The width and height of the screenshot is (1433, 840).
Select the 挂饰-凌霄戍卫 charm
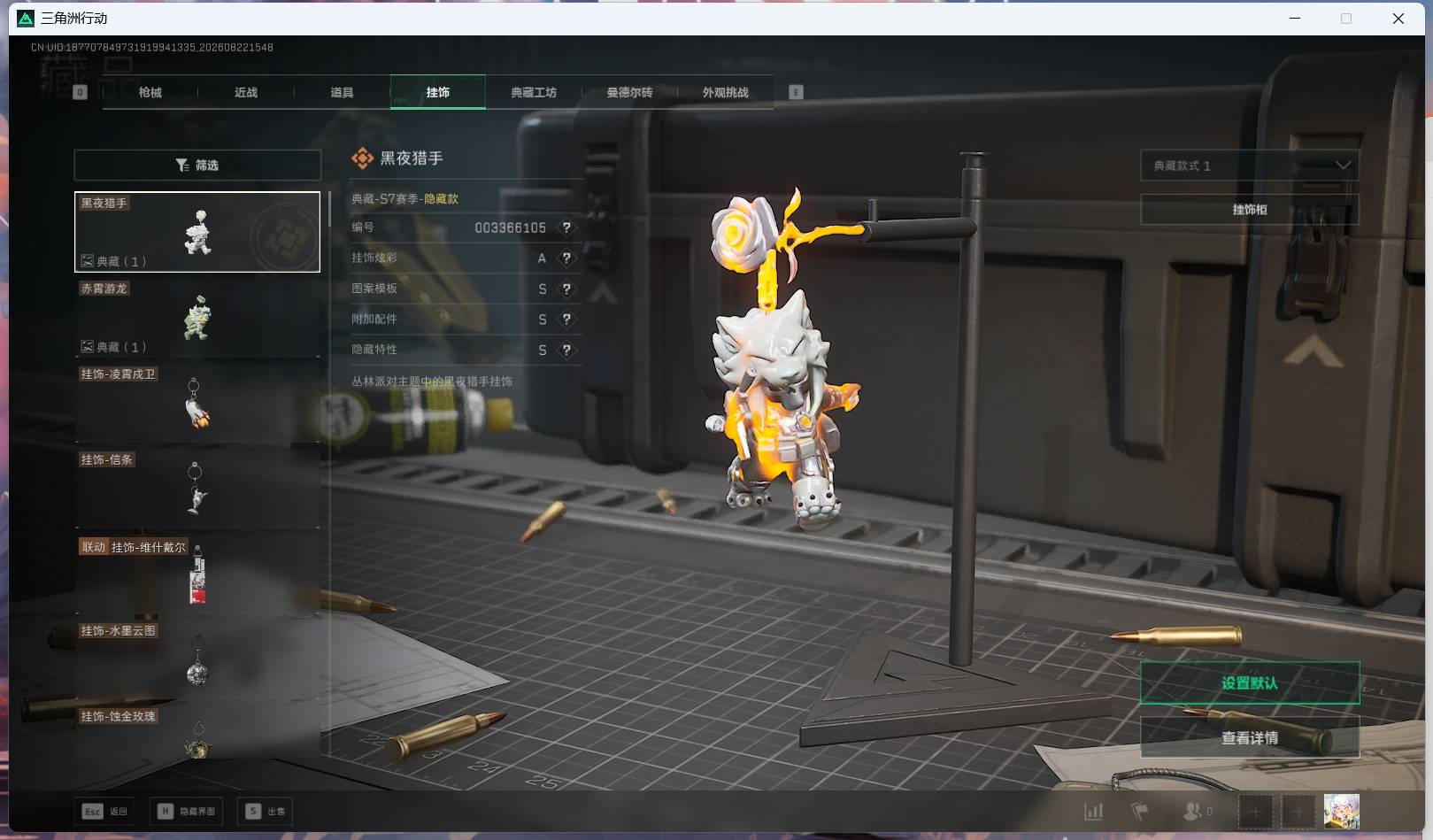(x=197, y=403)
